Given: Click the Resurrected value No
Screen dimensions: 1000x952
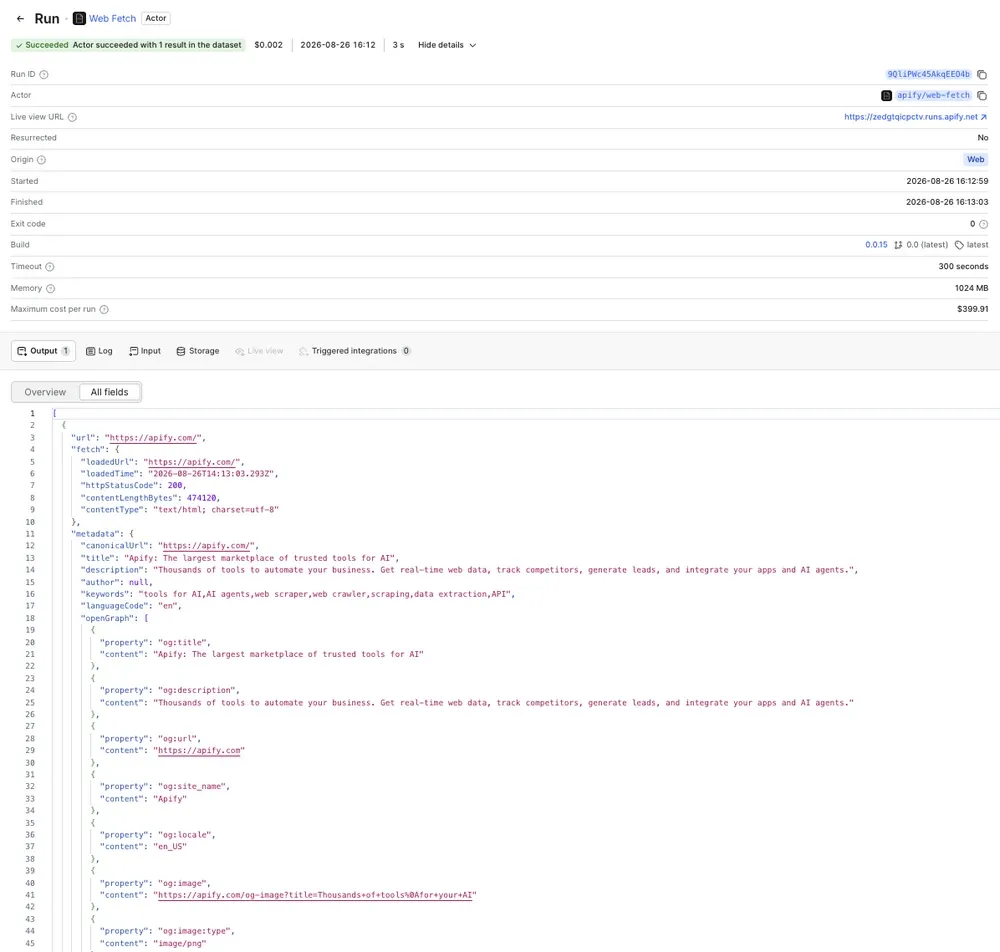Looking at the screenshot, I should [x=983, y=138].
